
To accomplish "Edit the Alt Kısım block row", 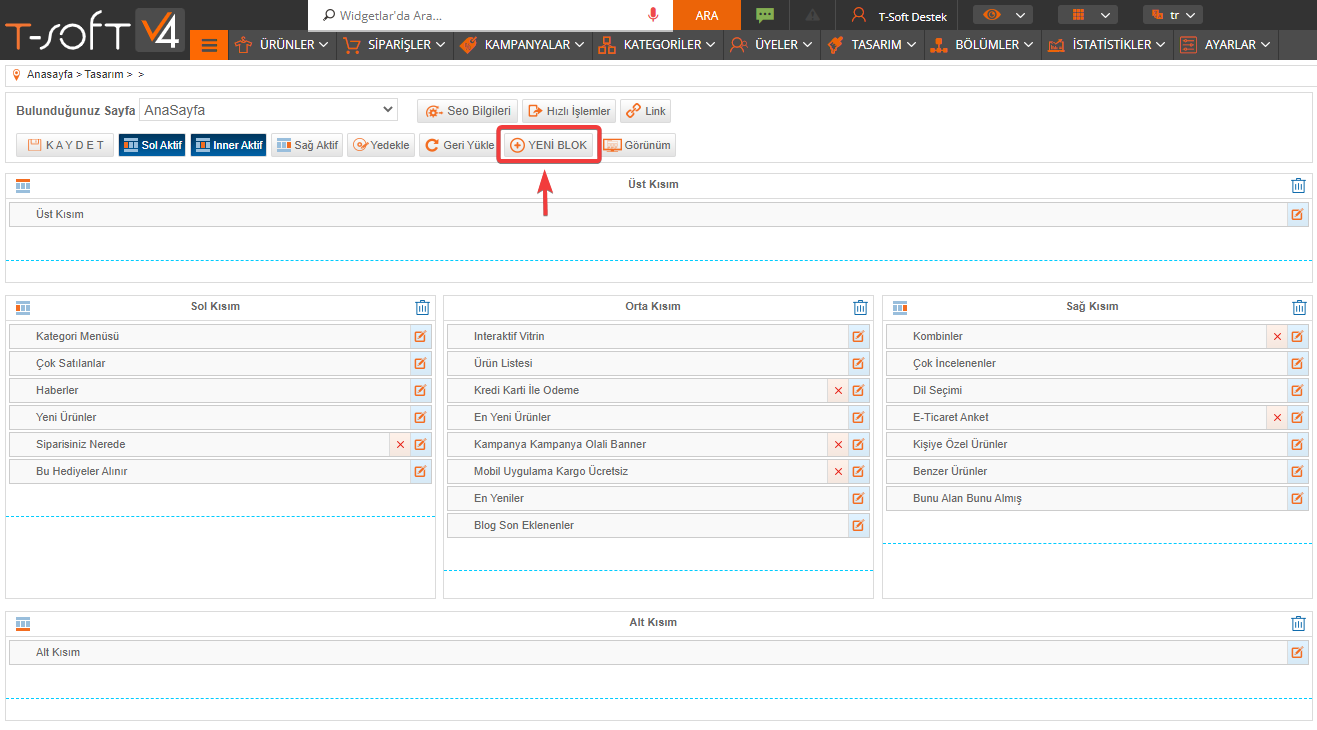I will click(1297, 653).
